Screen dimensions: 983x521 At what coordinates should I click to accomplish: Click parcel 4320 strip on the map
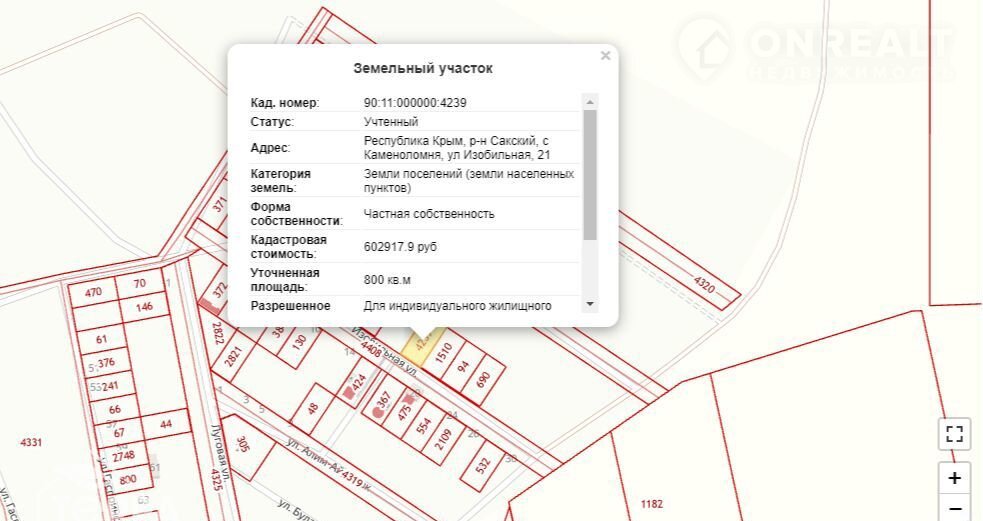point(704,283)
